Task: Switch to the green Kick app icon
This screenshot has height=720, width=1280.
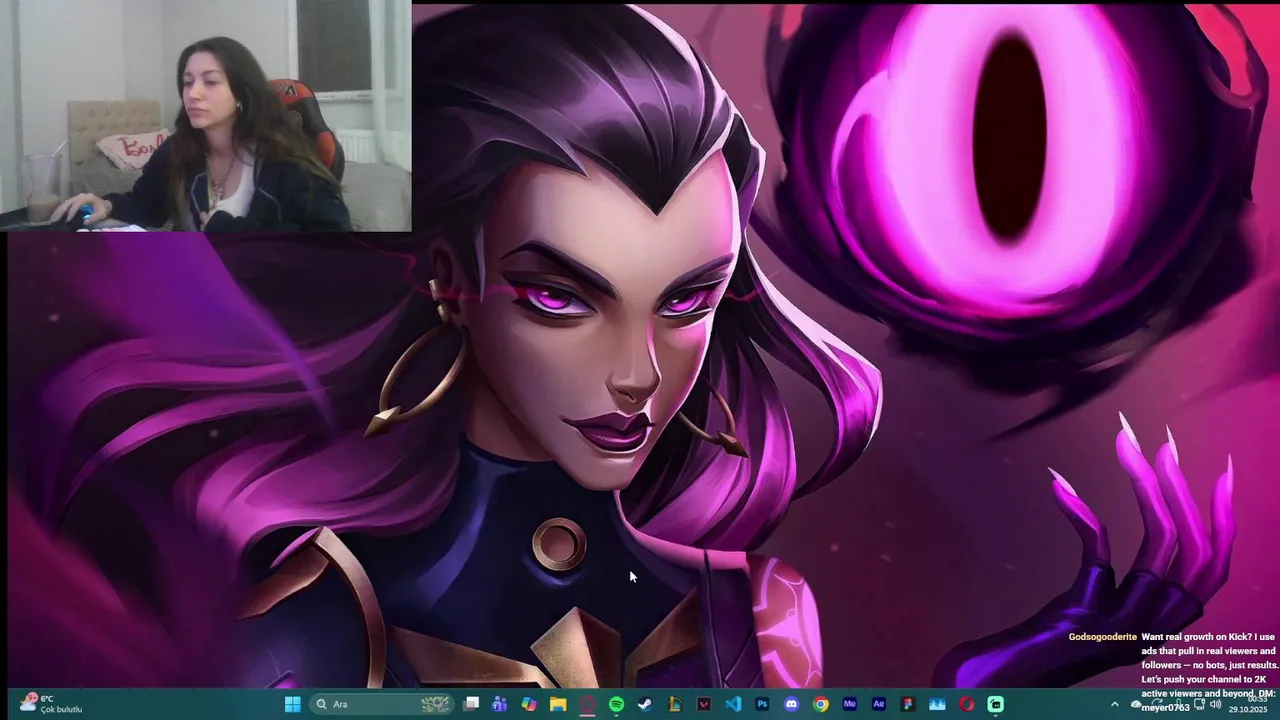Action: pos(996,704)
